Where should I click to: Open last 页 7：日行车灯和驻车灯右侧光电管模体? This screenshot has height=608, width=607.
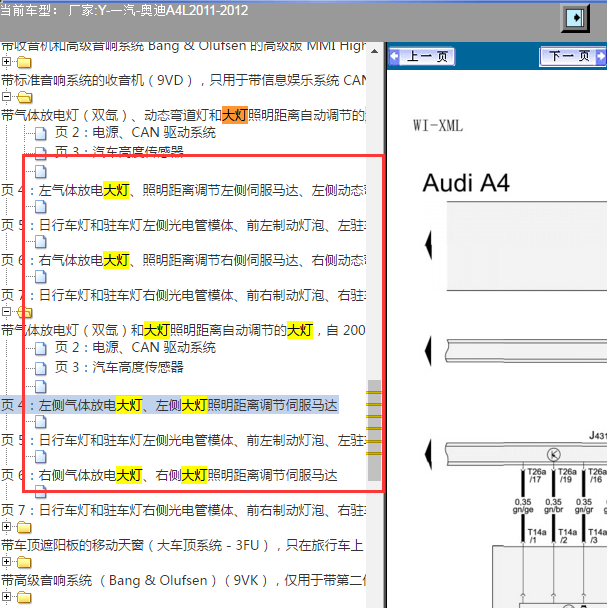coord(183,510)
